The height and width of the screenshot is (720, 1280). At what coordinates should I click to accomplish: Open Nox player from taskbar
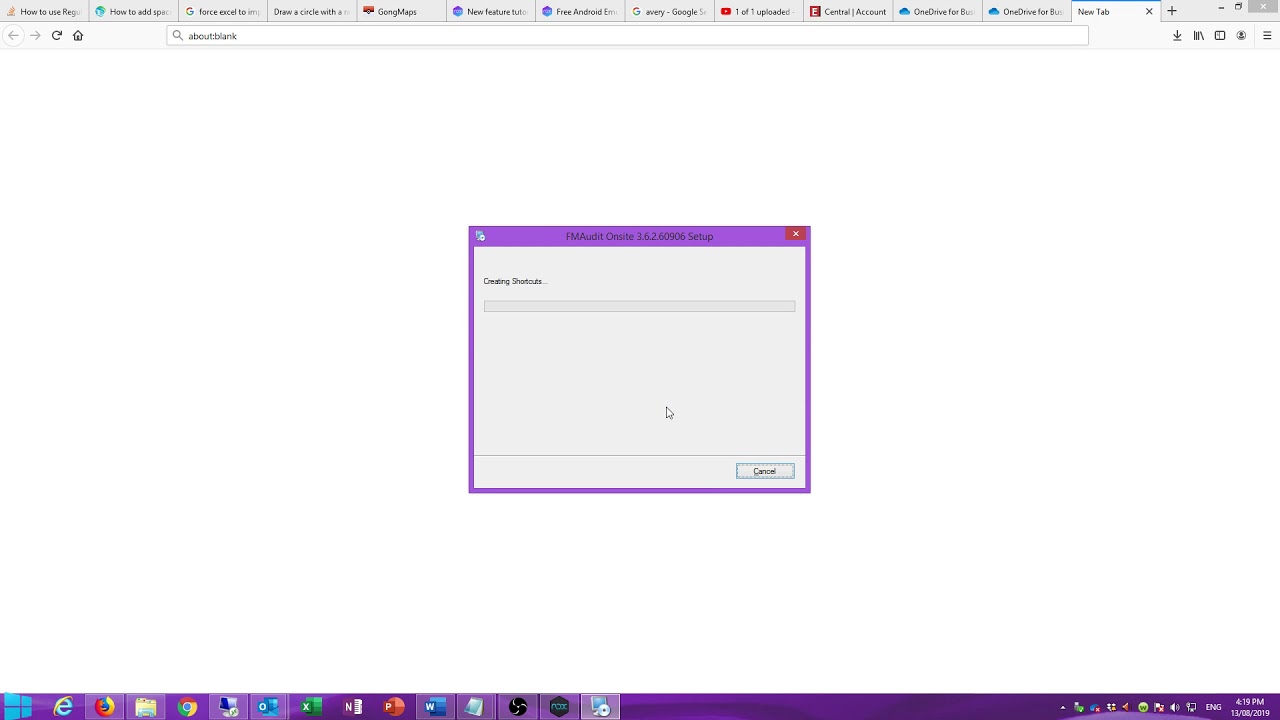559,707
